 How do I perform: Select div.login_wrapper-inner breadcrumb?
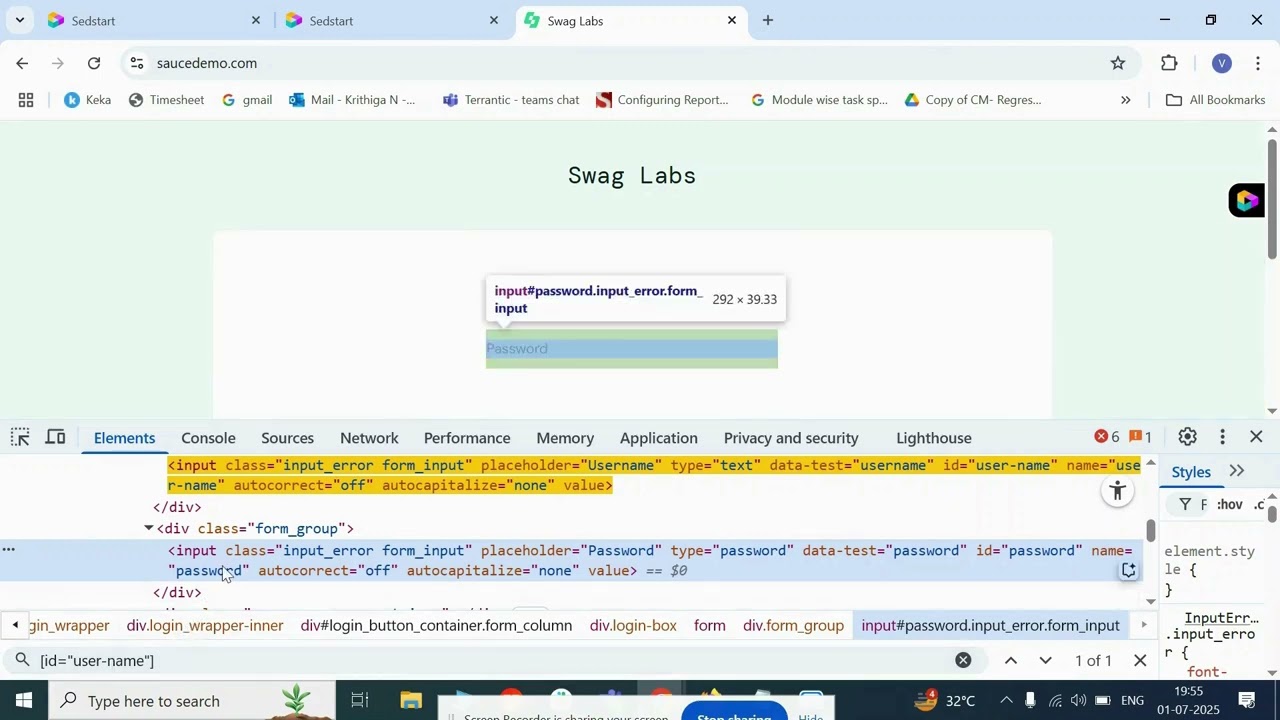point(205,626)
